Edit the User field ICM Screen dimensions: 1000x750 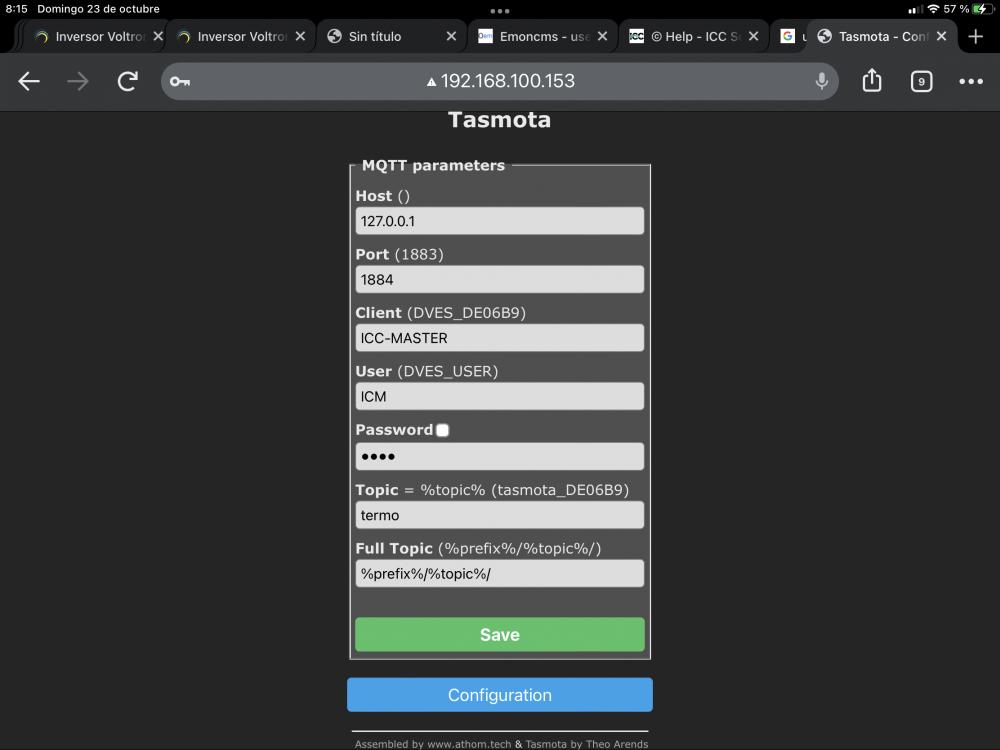point(499,397)
